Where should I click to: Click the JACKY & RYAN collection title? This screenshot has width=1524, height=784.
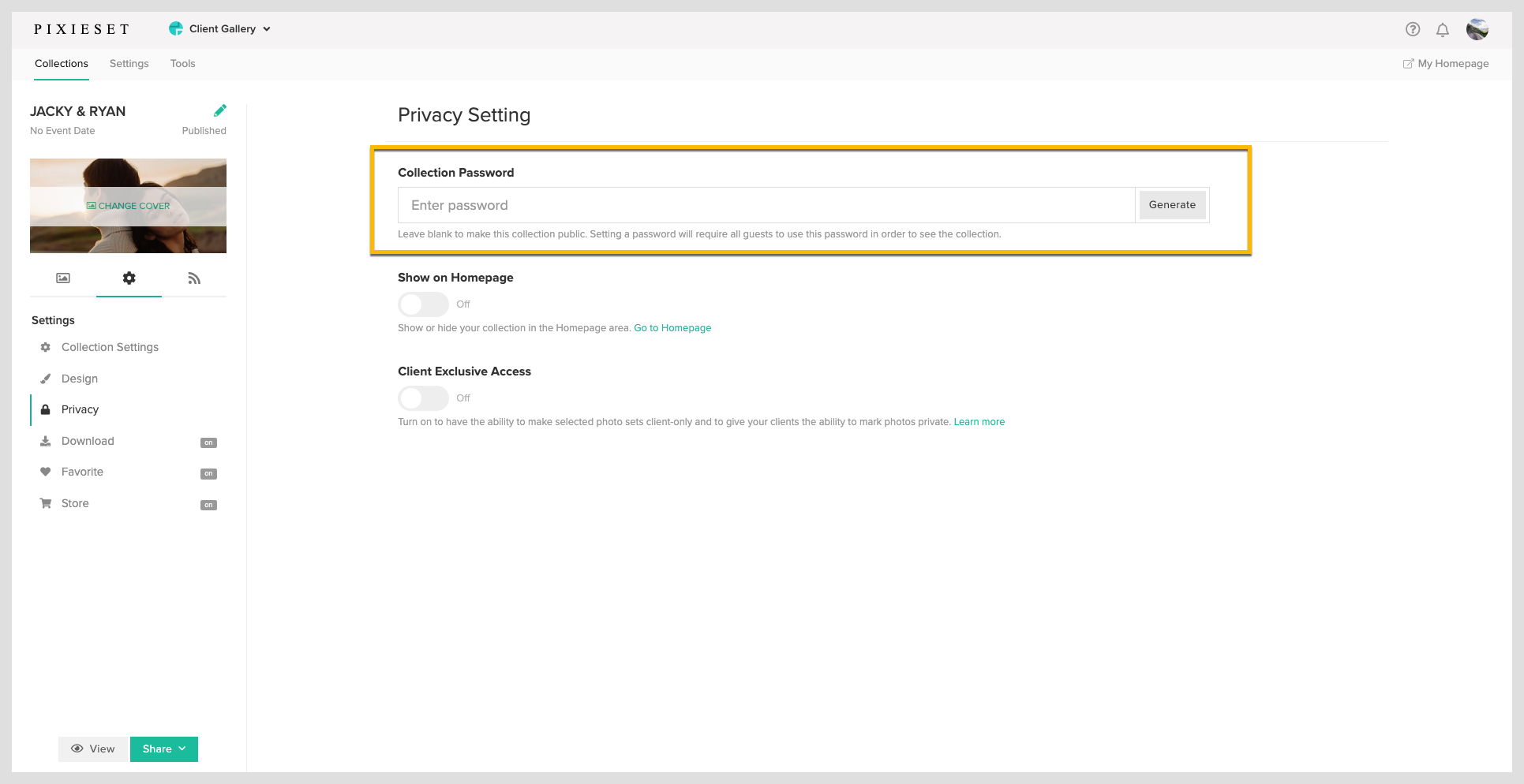click(78, 111)
